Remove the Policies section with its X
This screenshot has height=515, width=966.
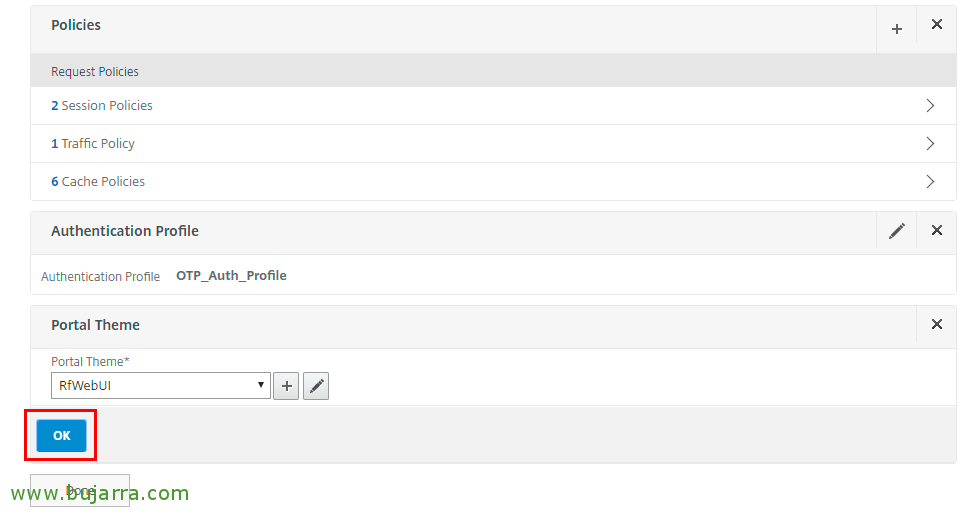point(936,25)
